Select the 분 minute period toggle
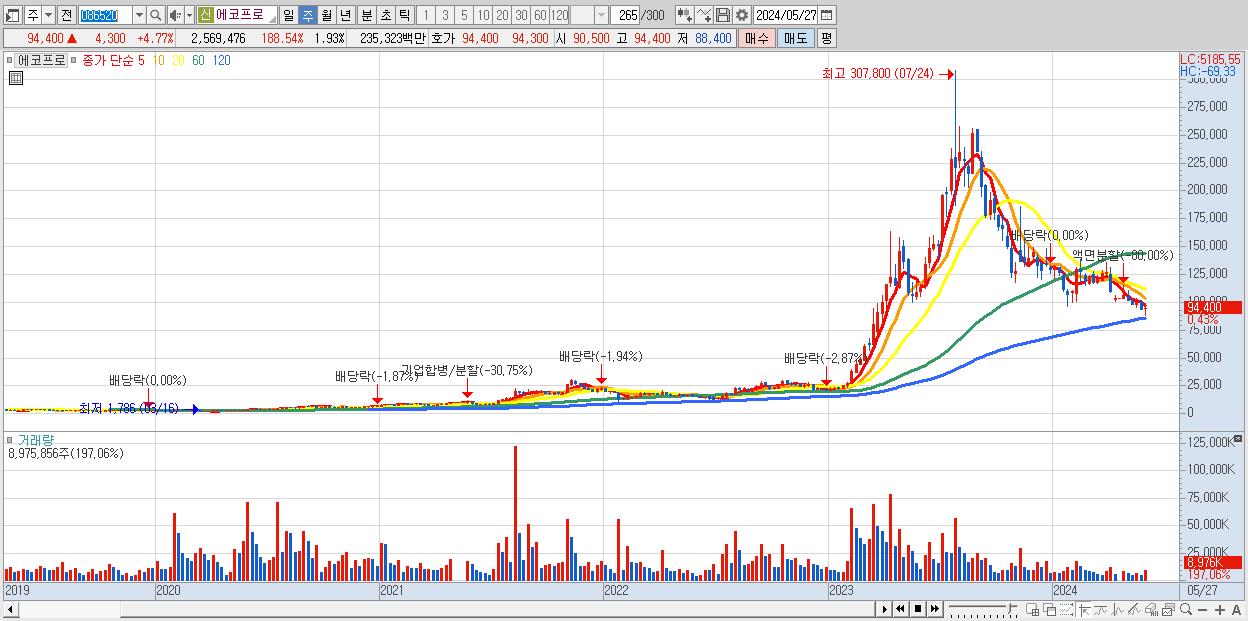Image resolution: width=1248 pixels, height=621 pixels. [366, 16]
